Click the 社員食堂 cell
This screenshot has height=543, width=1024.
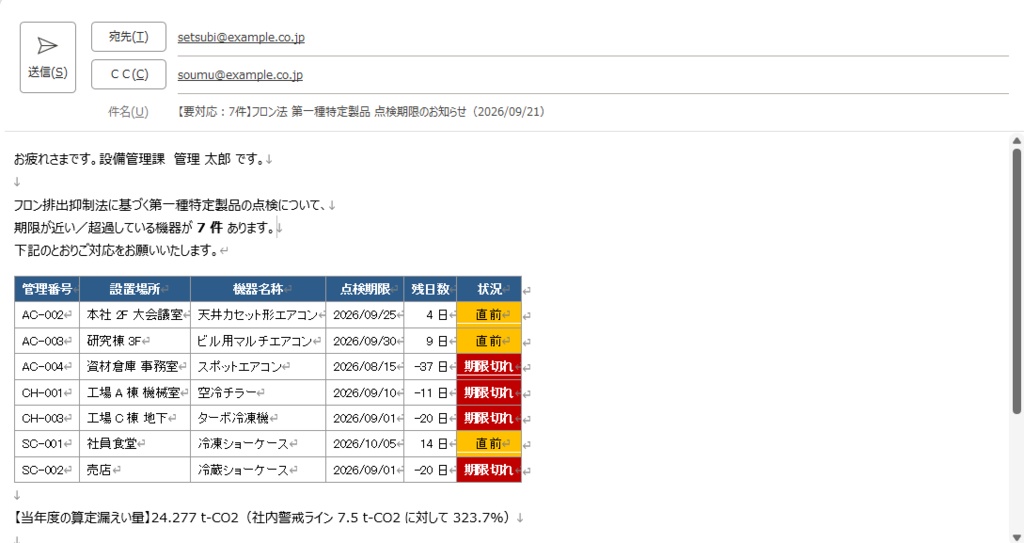point(135,444)
